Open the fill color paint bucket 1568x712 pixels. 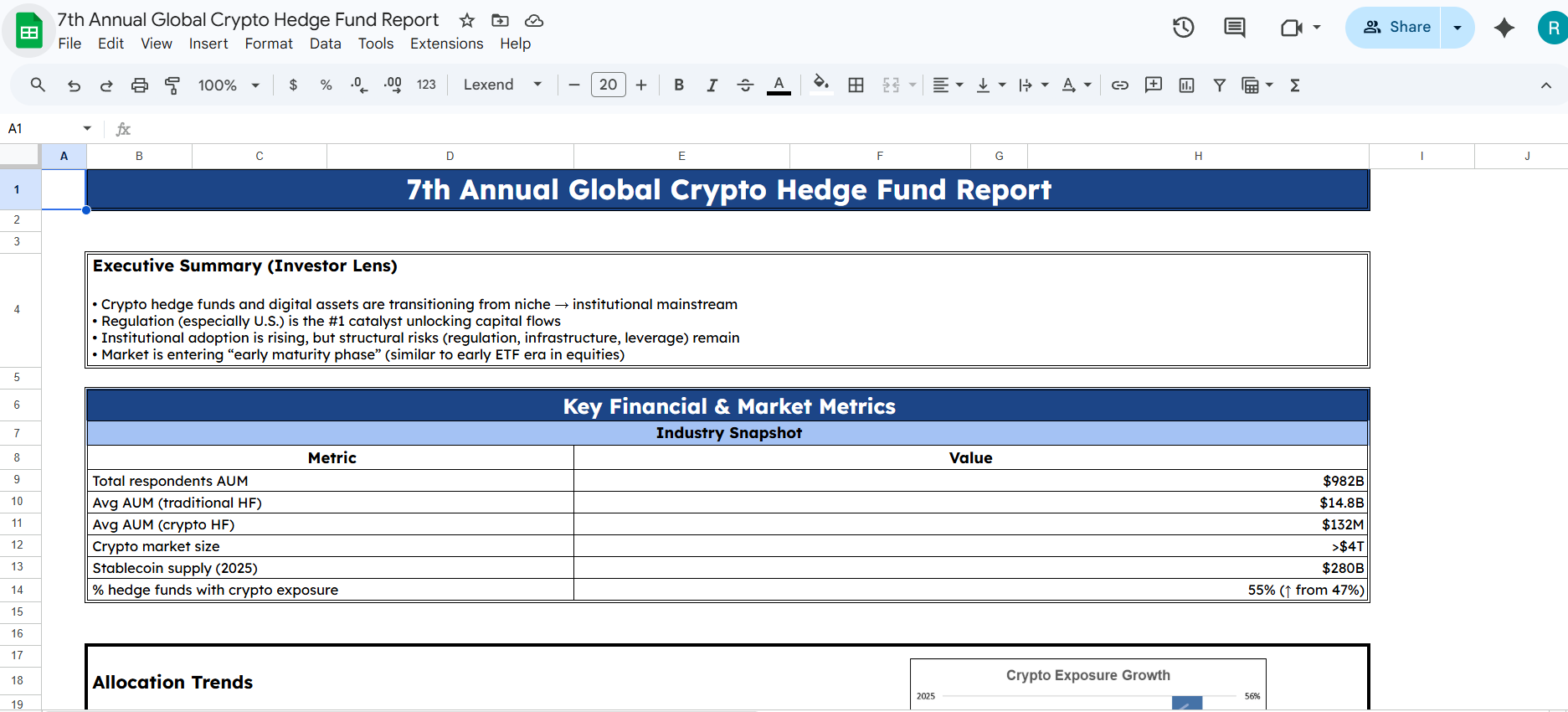(x=820, y=85)
